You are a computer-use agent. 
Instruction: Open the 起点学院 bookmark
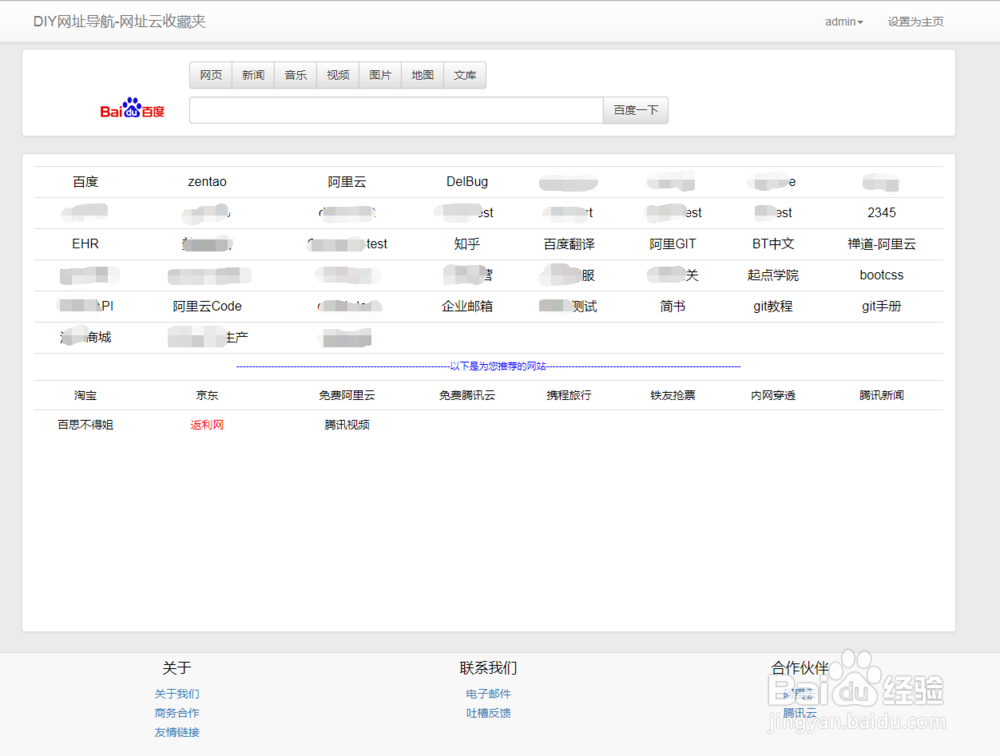click(773, 275)
